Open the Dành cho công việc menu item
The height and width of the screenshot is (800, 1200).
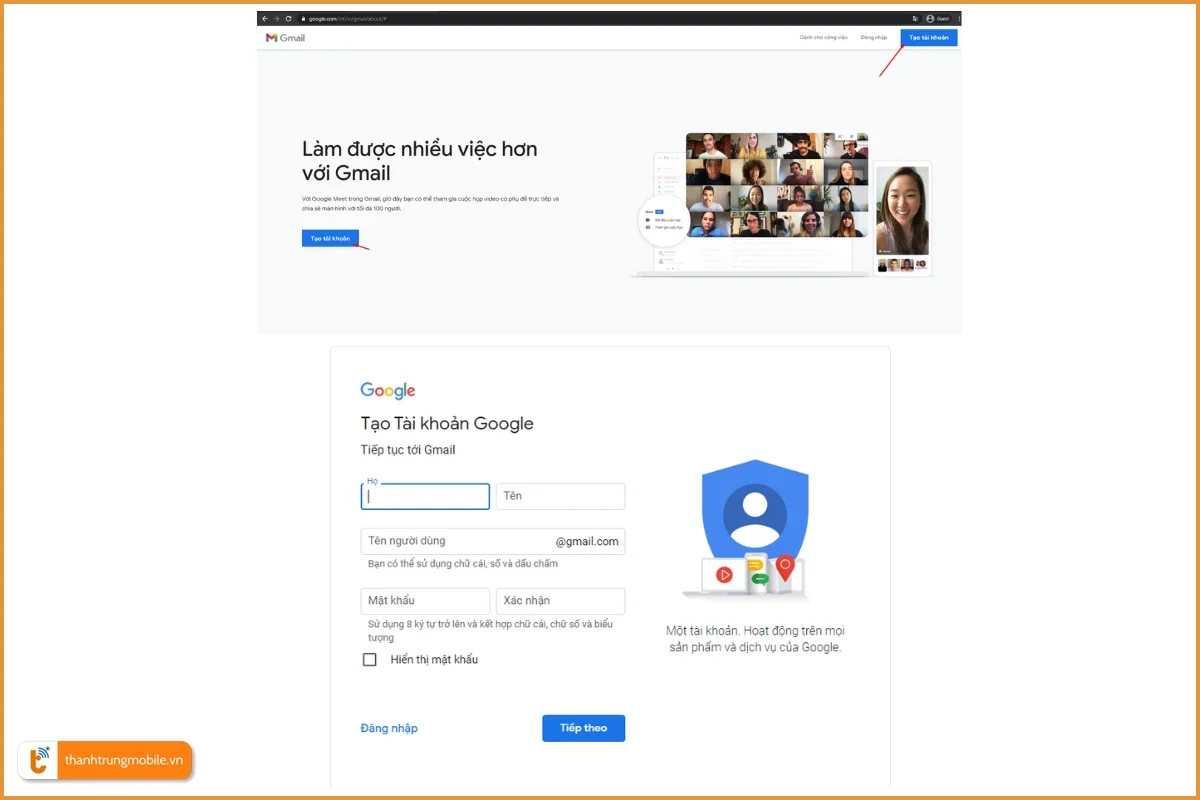[822, 36]
